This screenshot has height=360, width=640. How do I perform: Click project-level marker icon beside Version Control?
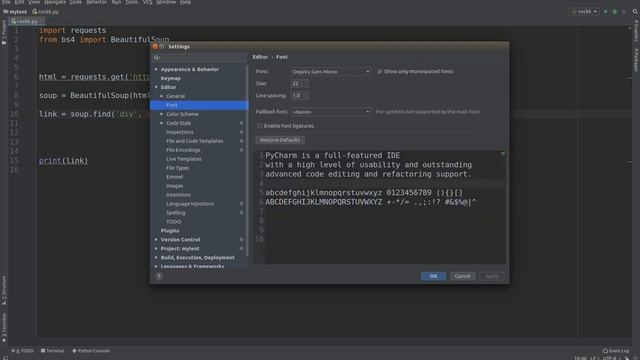[x=241, y=240]
